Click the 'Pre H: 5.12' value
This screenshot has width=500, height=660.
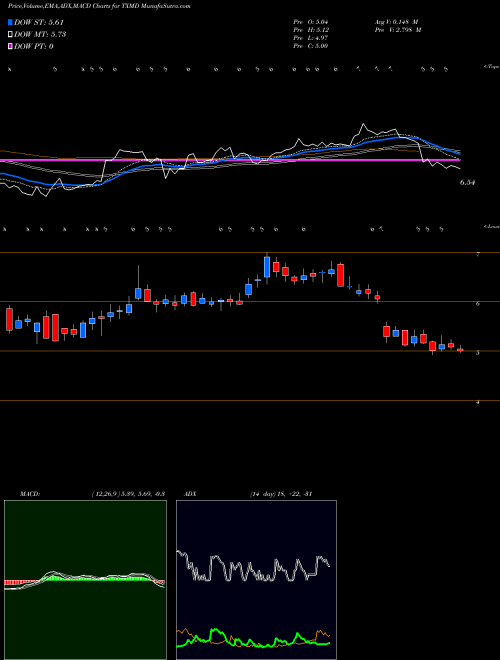tap(311, 30)
